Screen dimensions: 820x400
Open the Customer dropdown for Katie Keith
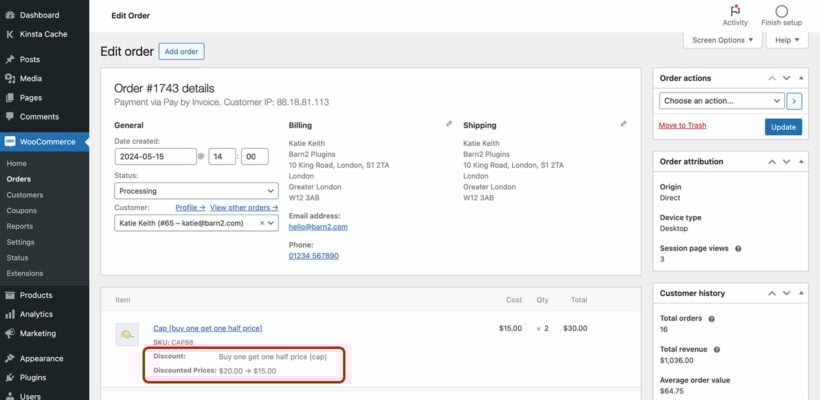click(x=196, y=223)
